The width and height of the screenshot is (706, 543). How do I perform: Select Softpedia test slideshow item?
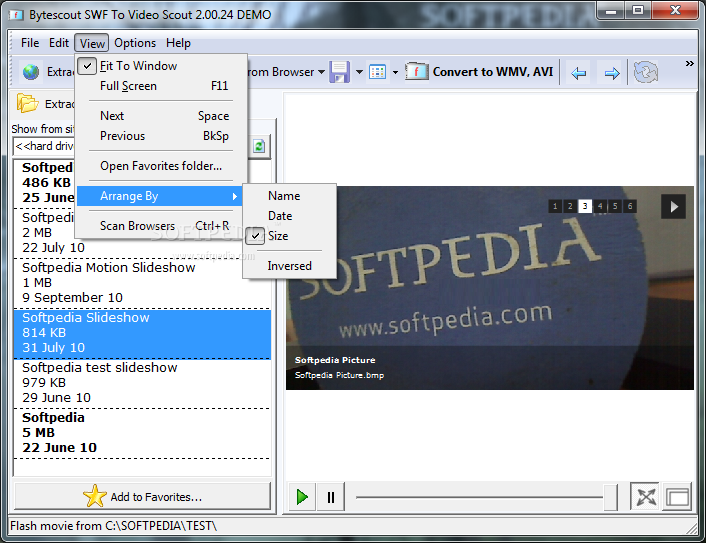[x=142, y=382]
